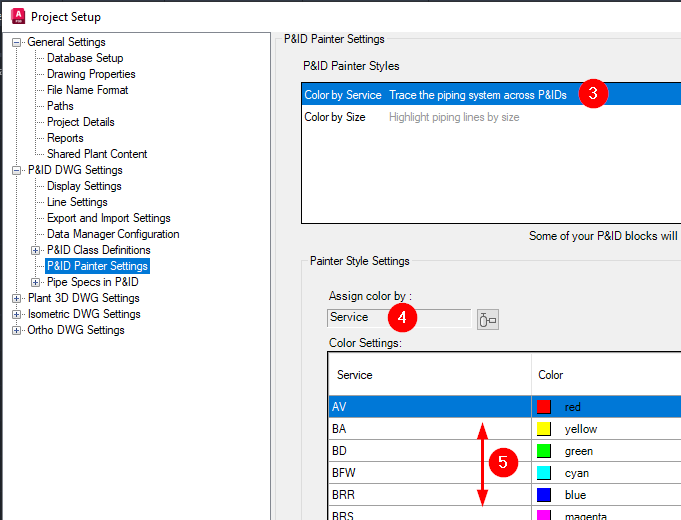This screenshot has height=520, width=681.
Task: Open Display Settings in the tree
Action: (84, 186)
